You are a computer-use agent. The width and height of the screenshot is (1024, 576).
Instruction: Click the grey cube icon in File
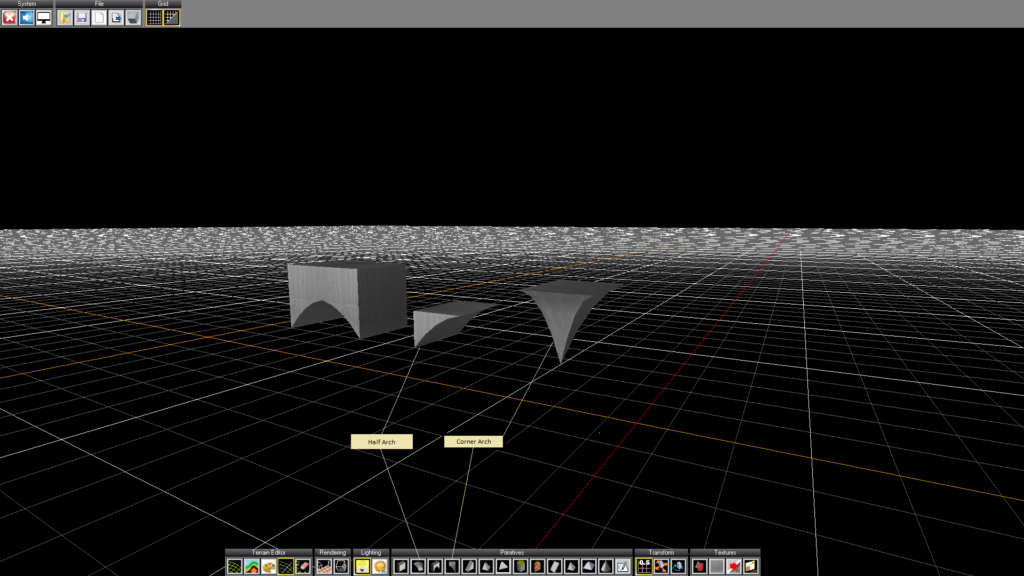tap(133, 18)
